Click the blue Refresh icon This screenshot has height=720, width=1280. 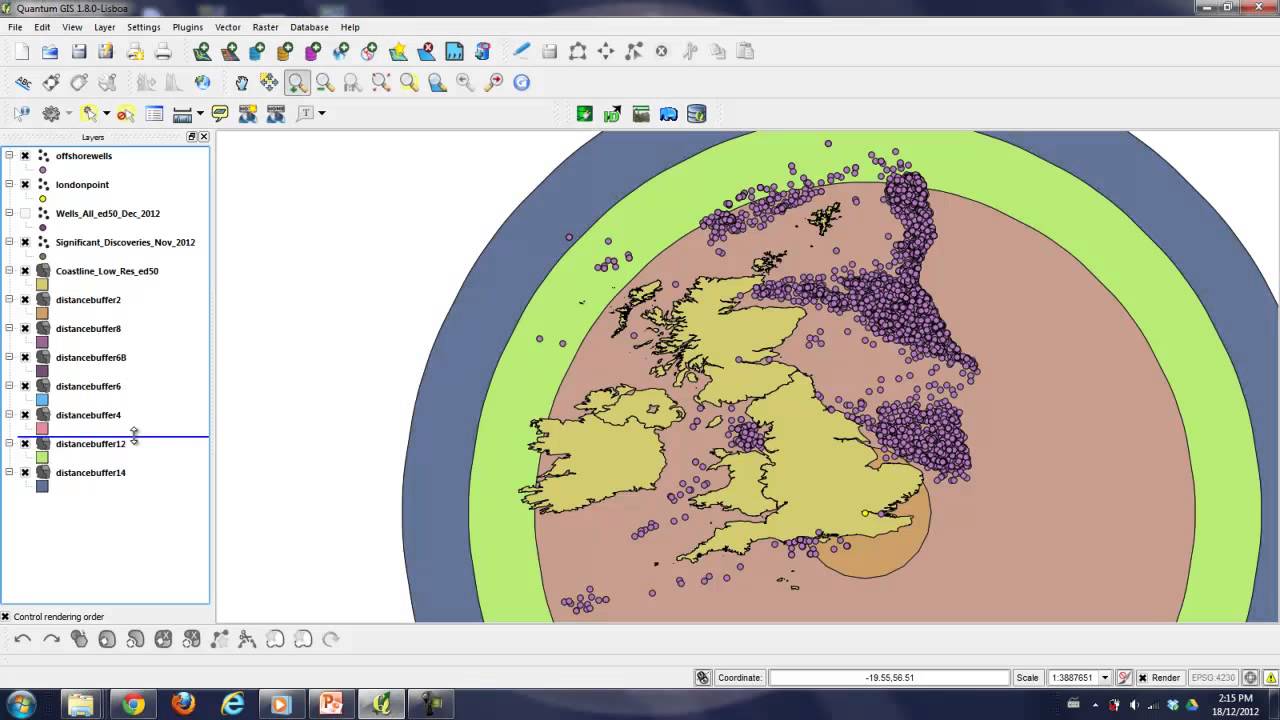click(521, 83)
